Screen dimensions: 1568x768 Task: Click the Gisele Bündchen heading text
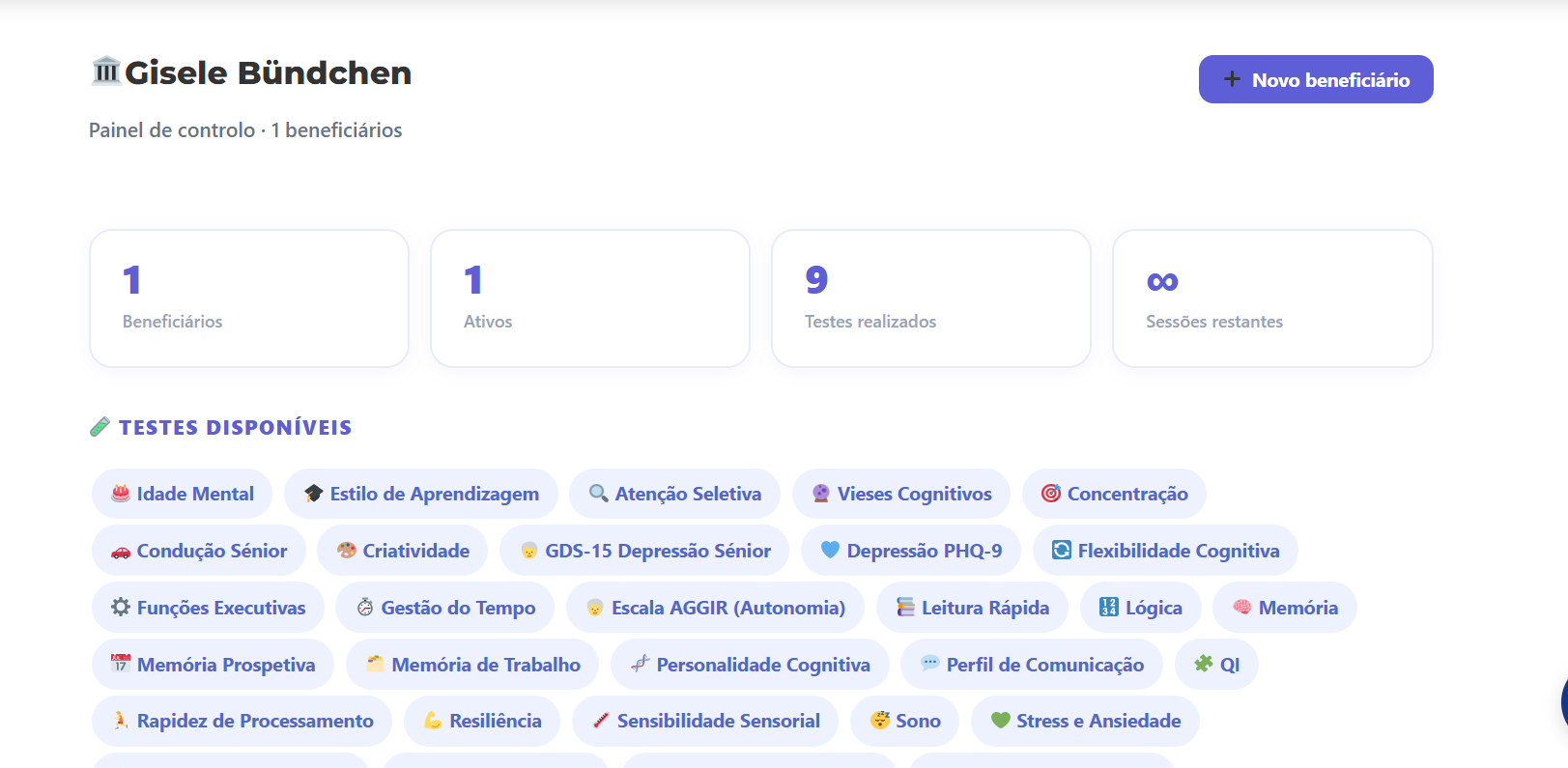(269, 72)
